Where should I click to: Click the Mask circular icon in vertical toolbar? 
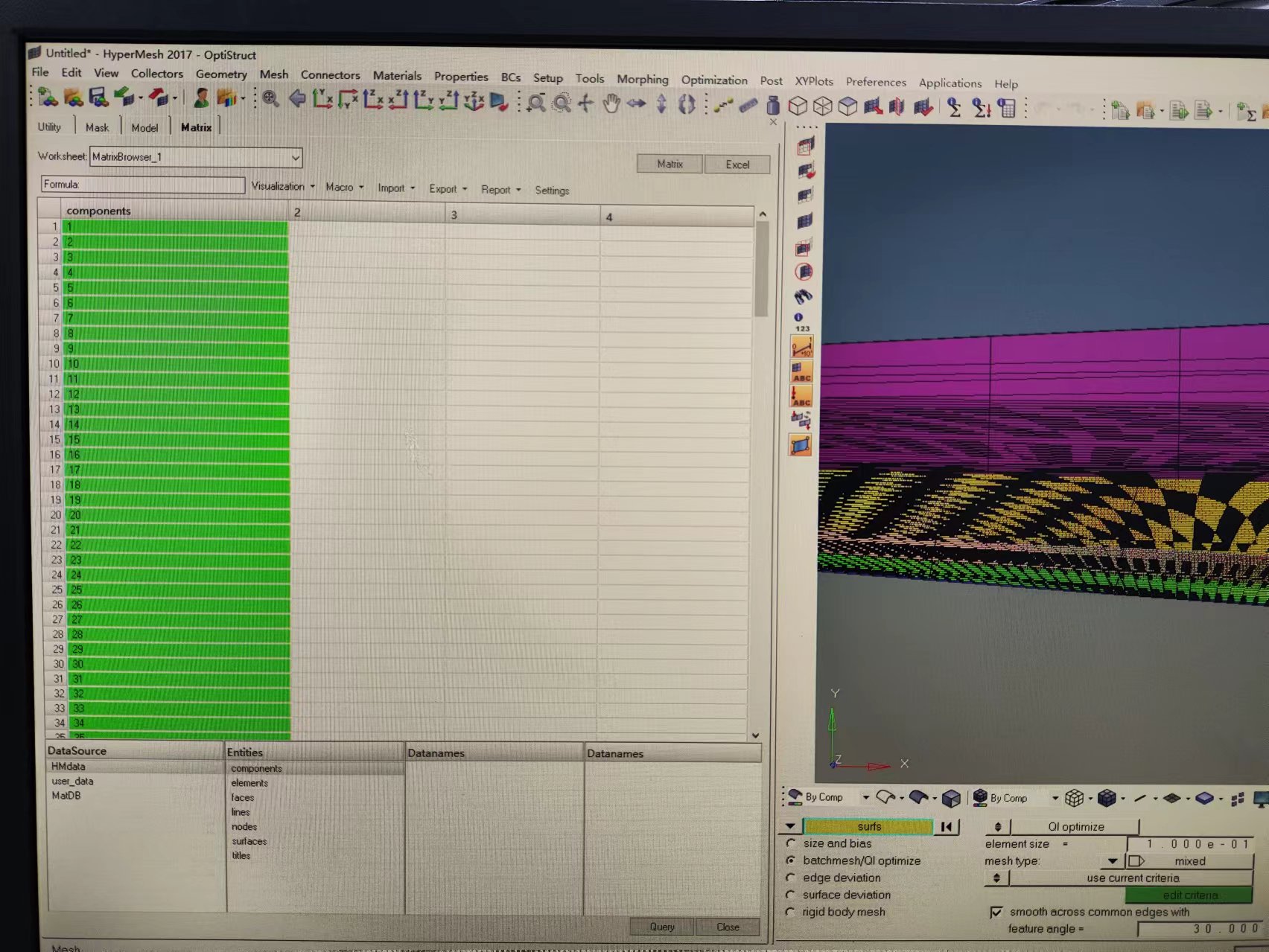coord(804,272)
